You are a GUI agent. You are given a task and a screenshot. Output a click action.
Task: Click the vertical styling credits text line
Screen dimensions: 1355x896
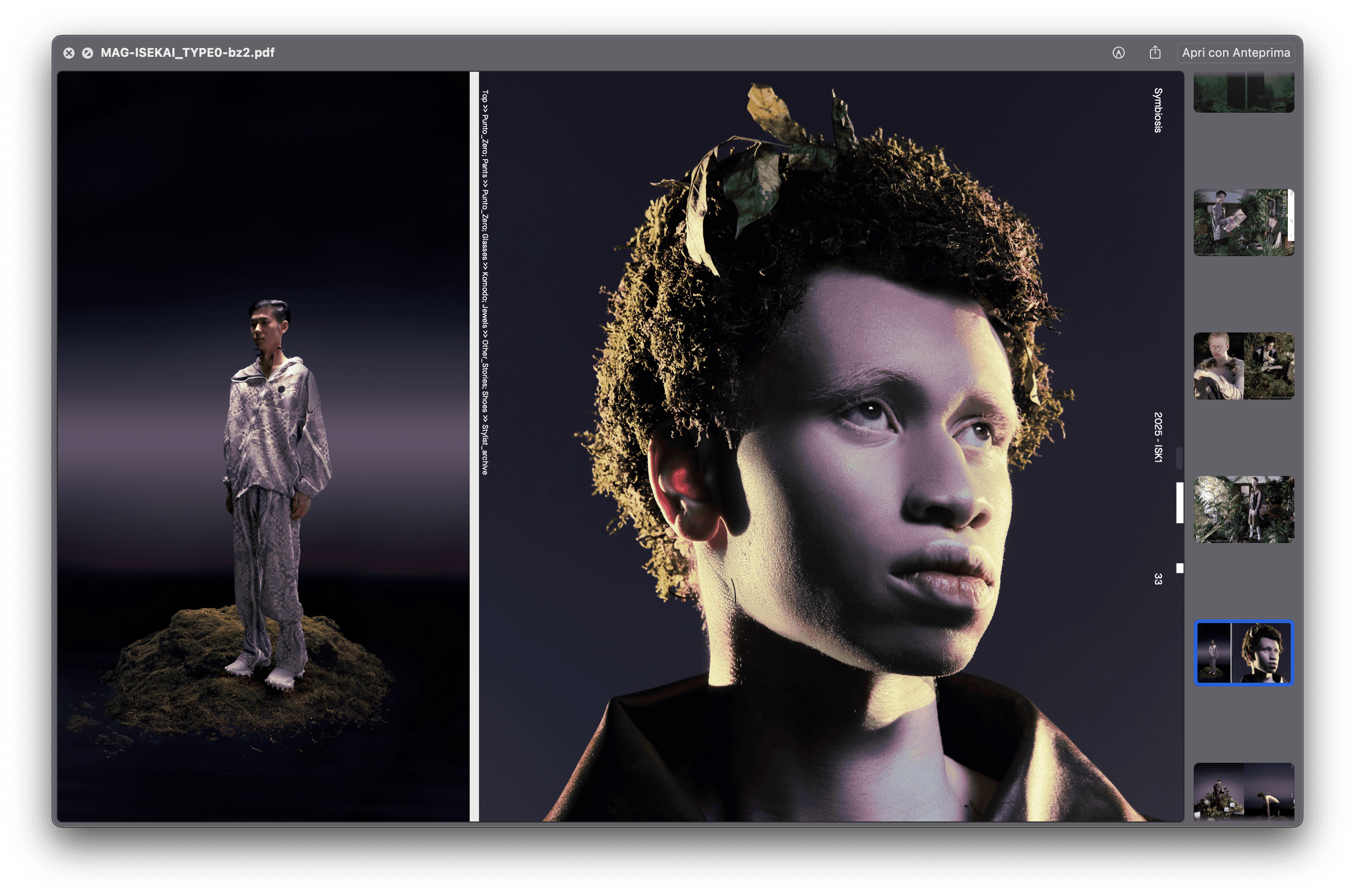click(x=485, y=282)
